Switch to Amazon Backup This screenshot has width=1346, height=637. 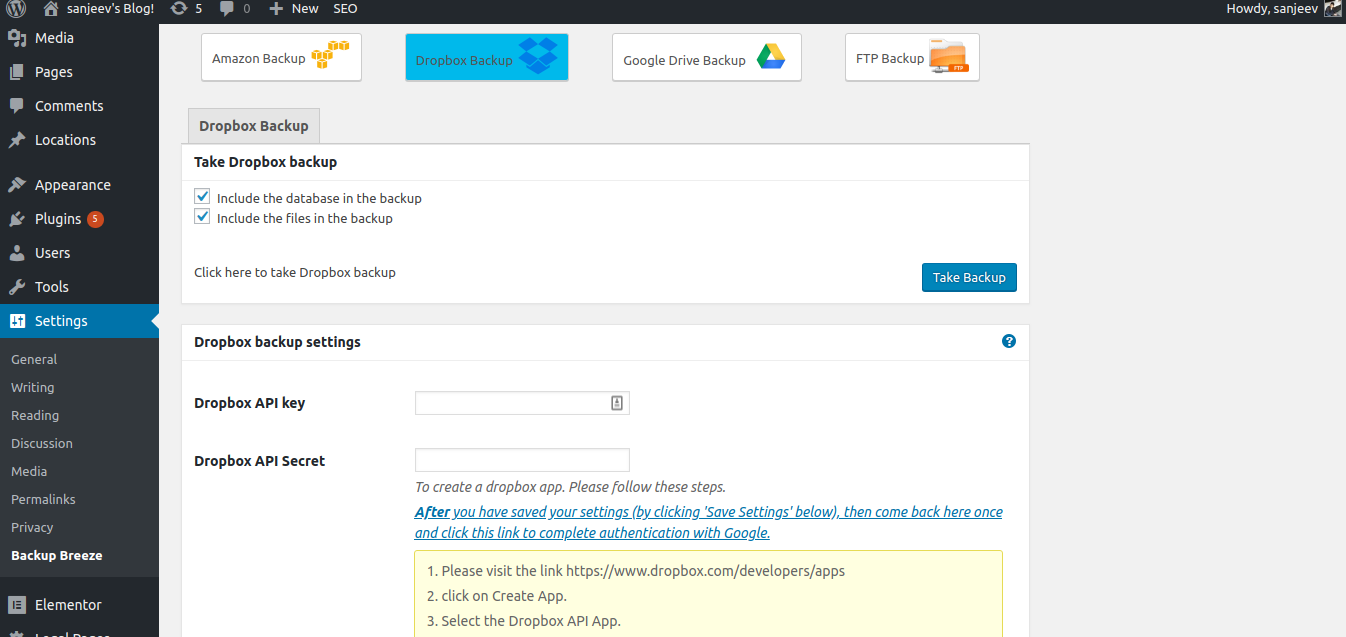[281, 57]
